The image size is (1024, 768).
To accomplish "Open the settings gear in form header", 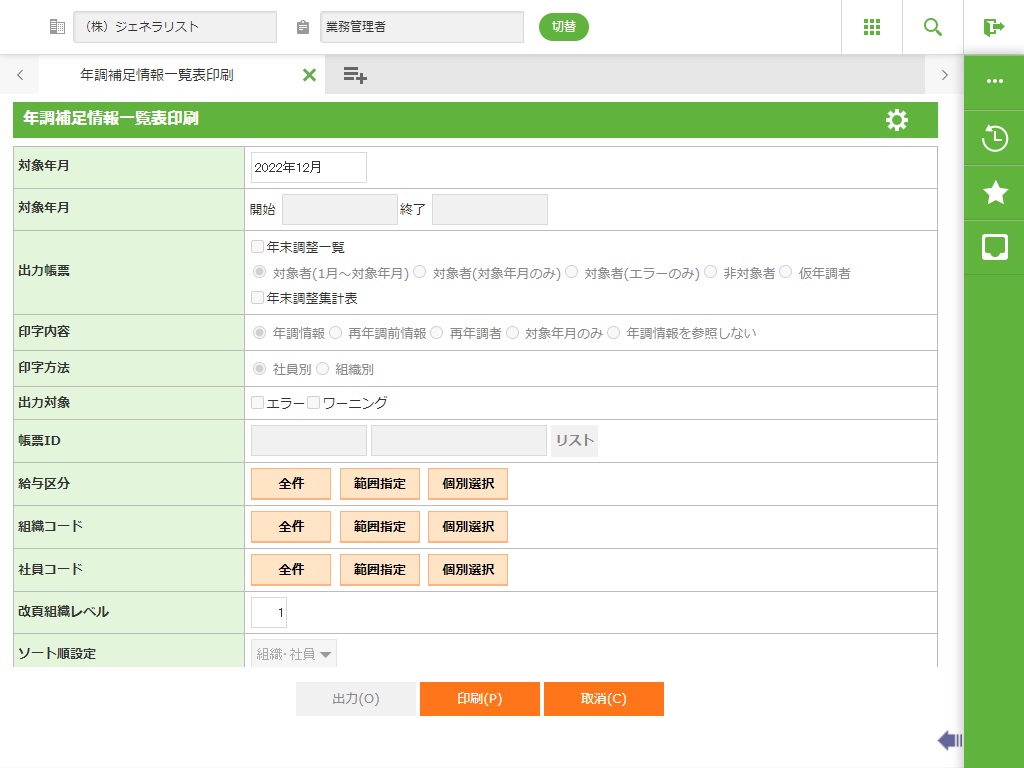I will [x=897, y=120].
